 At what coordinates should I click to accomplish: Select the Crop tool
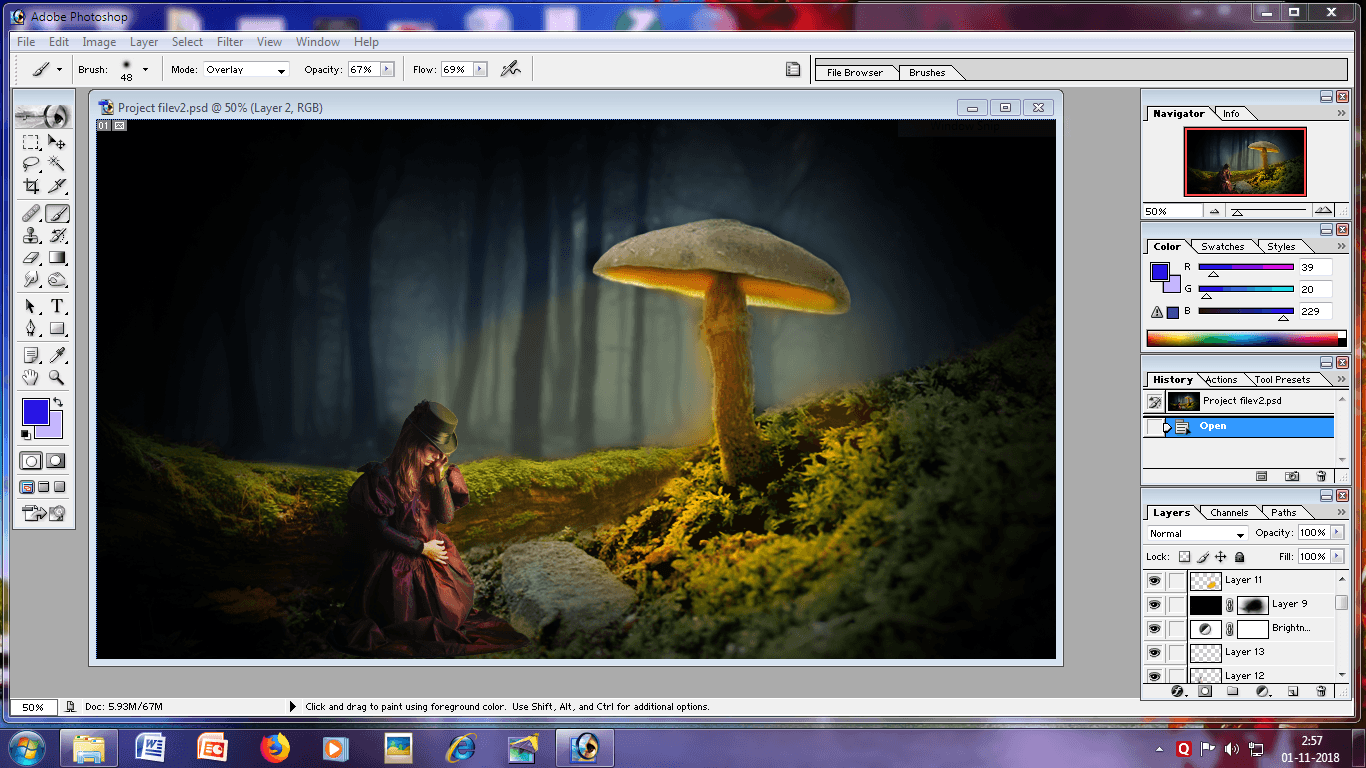point(31,186)
